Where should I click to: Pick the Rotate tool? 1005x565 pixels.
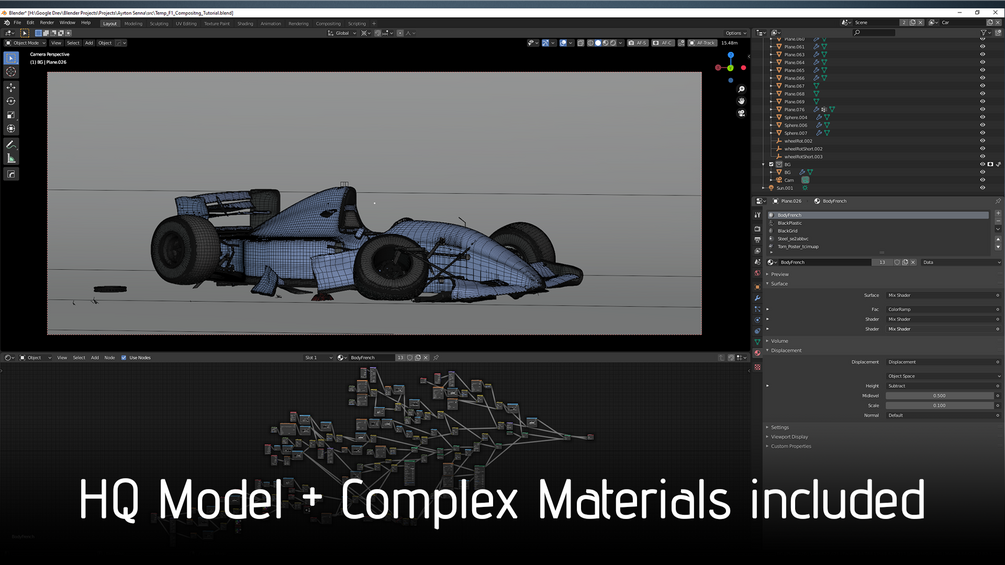pyautogui.click(x=11, y=101)
